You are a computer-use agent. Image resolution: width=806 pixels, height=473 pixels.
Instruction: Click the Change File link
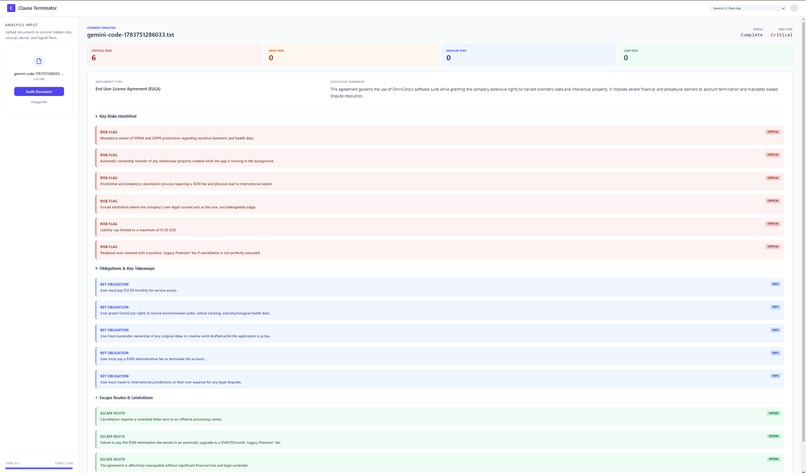pos(39,102)
